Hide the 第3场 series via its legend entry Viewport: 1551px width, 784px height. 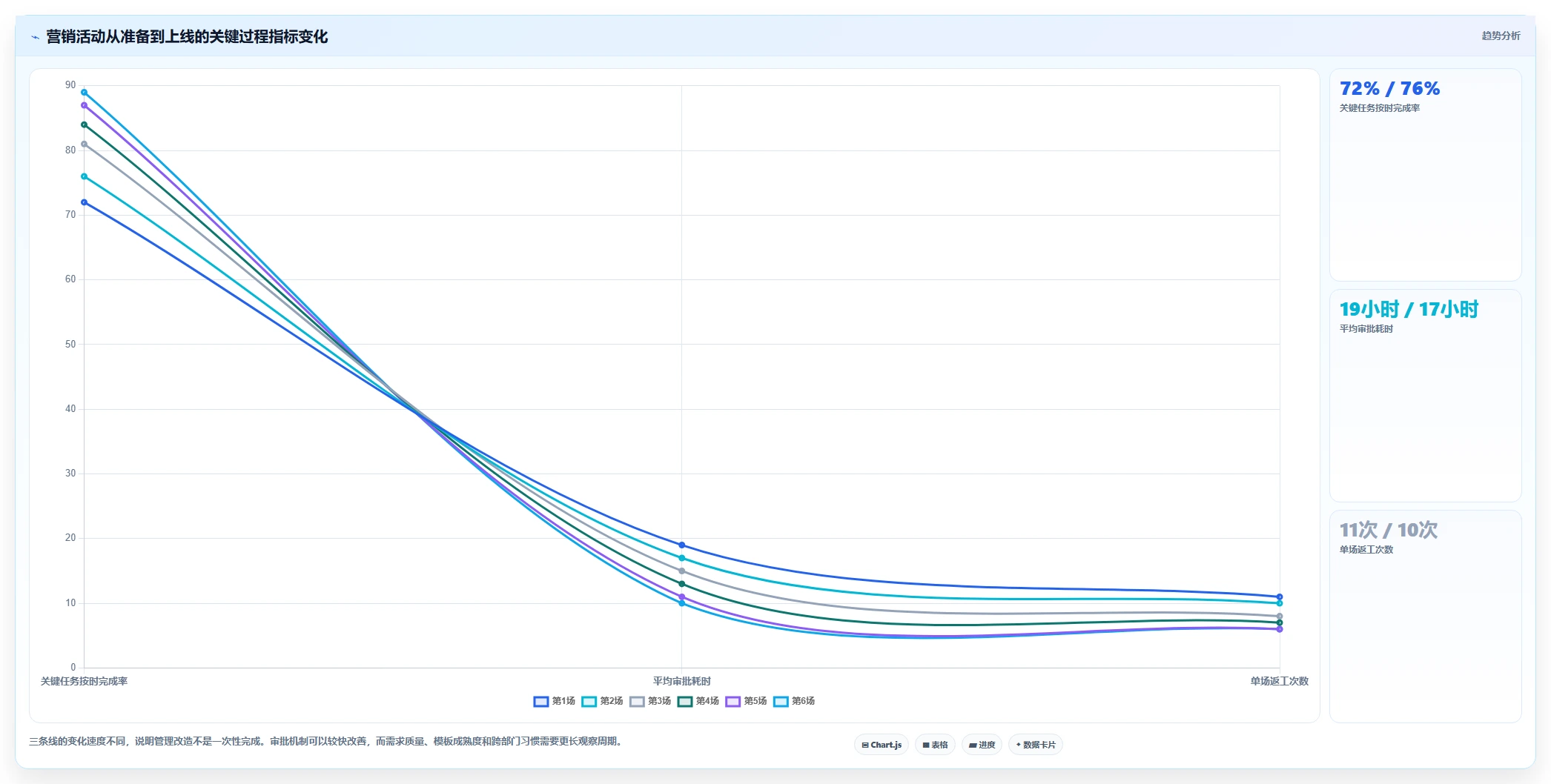650,701
